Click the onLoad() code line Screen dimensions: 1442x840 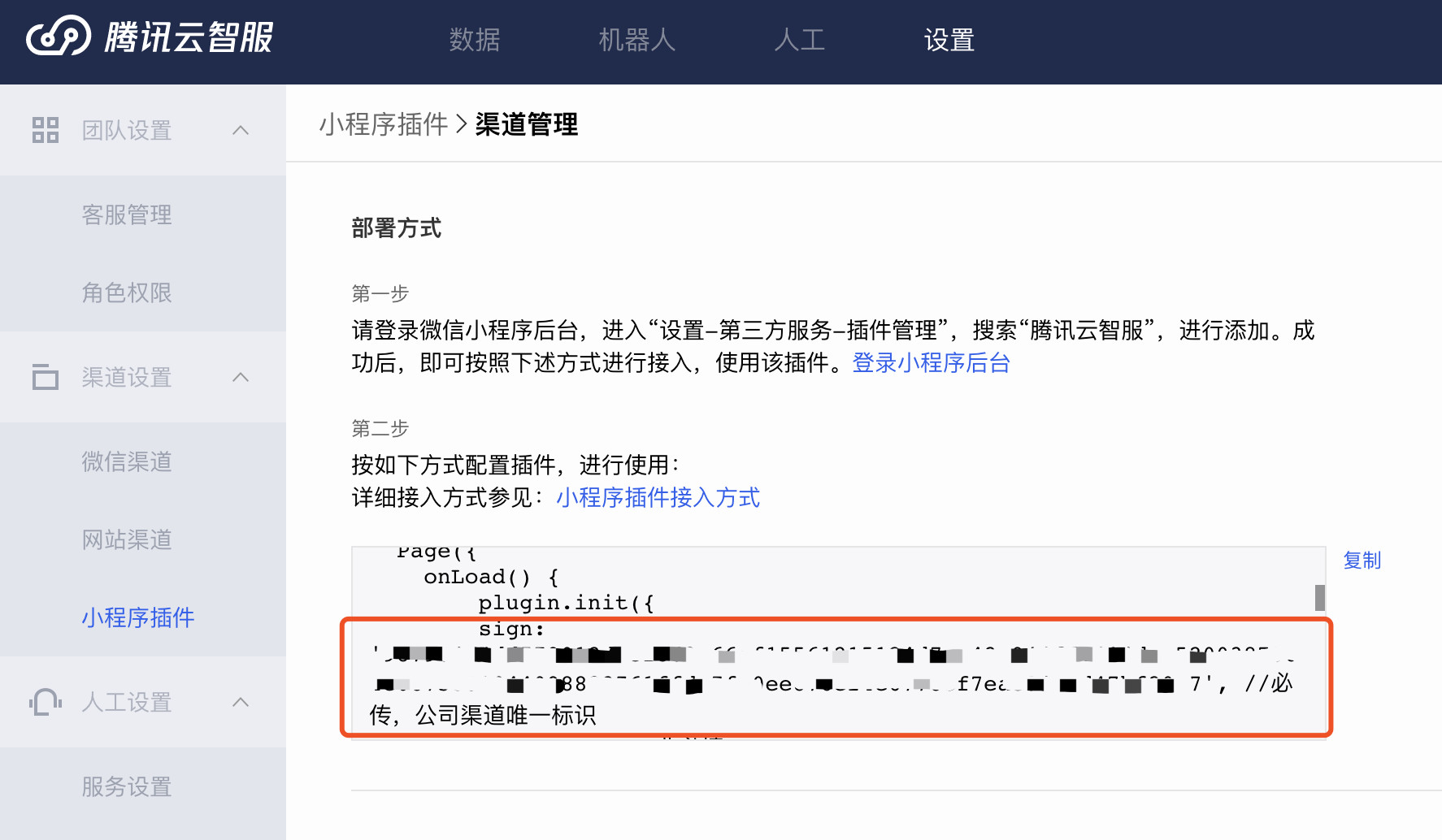click(x=491, y=577)
